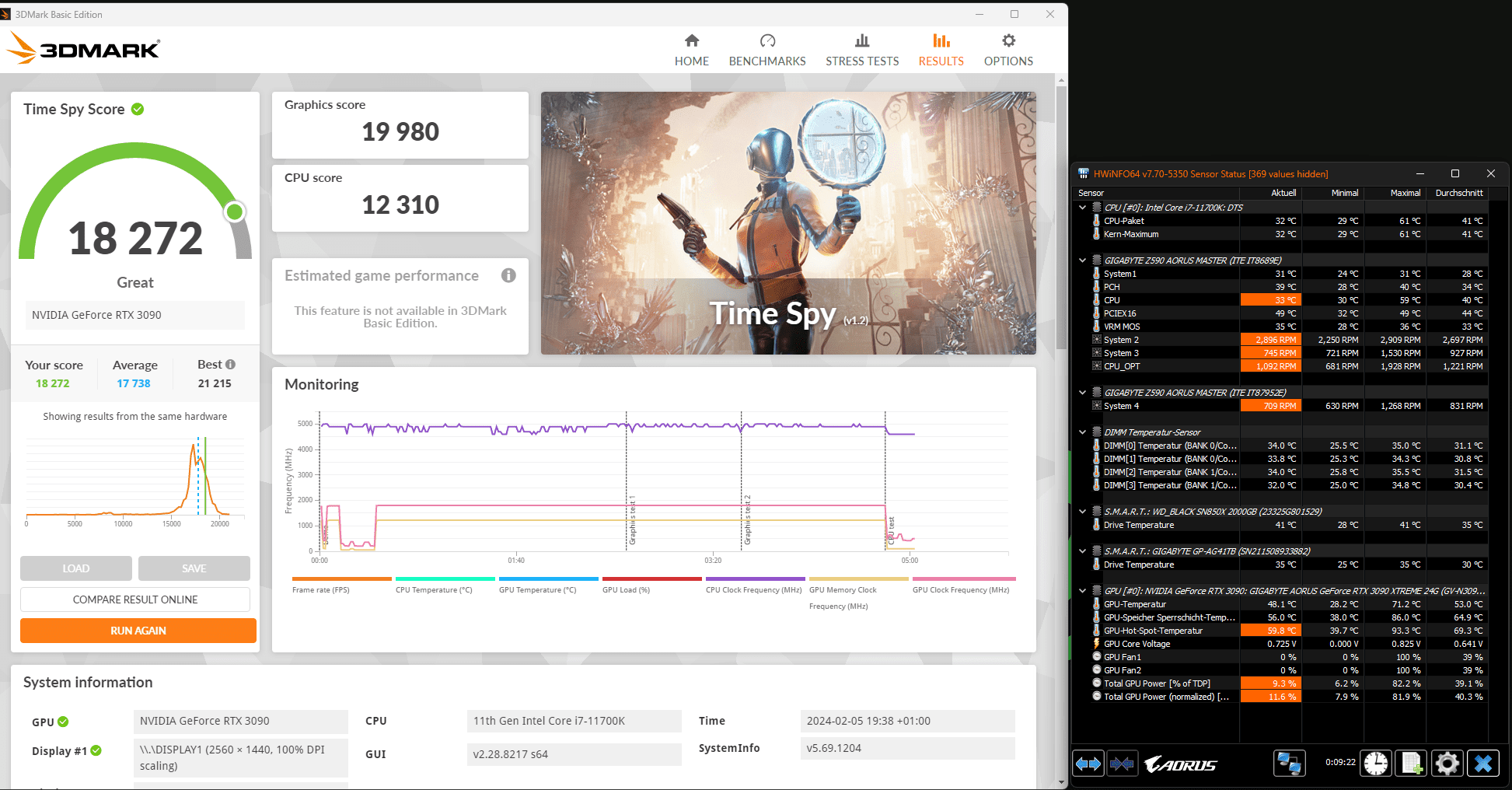Select the GPU Fan1 row

click(1281, 657)
